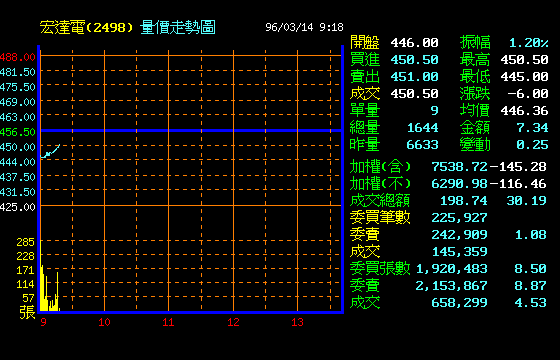Click the stock title 宏達電(2498)
The image size is (560, 360).
(87, 28)
